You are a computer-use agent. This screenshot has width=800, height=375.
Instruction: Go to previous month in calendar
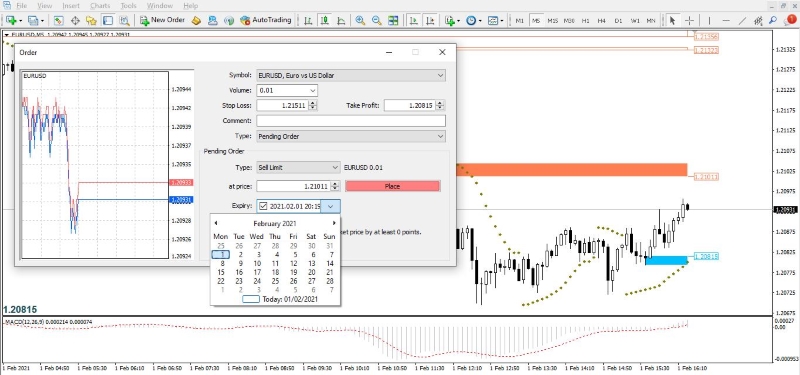[x=216, y=223]
